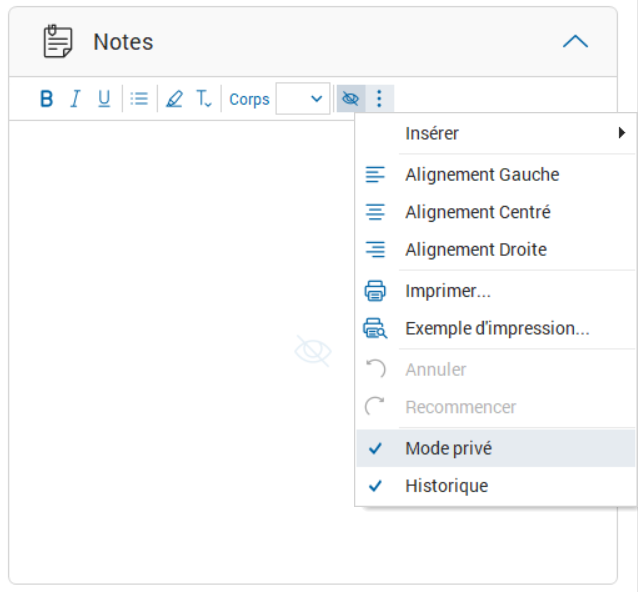Insert a bulleted list
Viewport: 638px width, 592px height.
coord(139,99)
